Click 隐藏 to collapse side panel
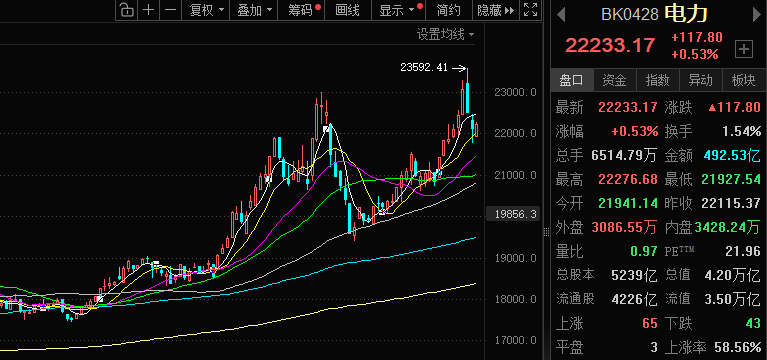767x360 pixels. coord(496,10)
